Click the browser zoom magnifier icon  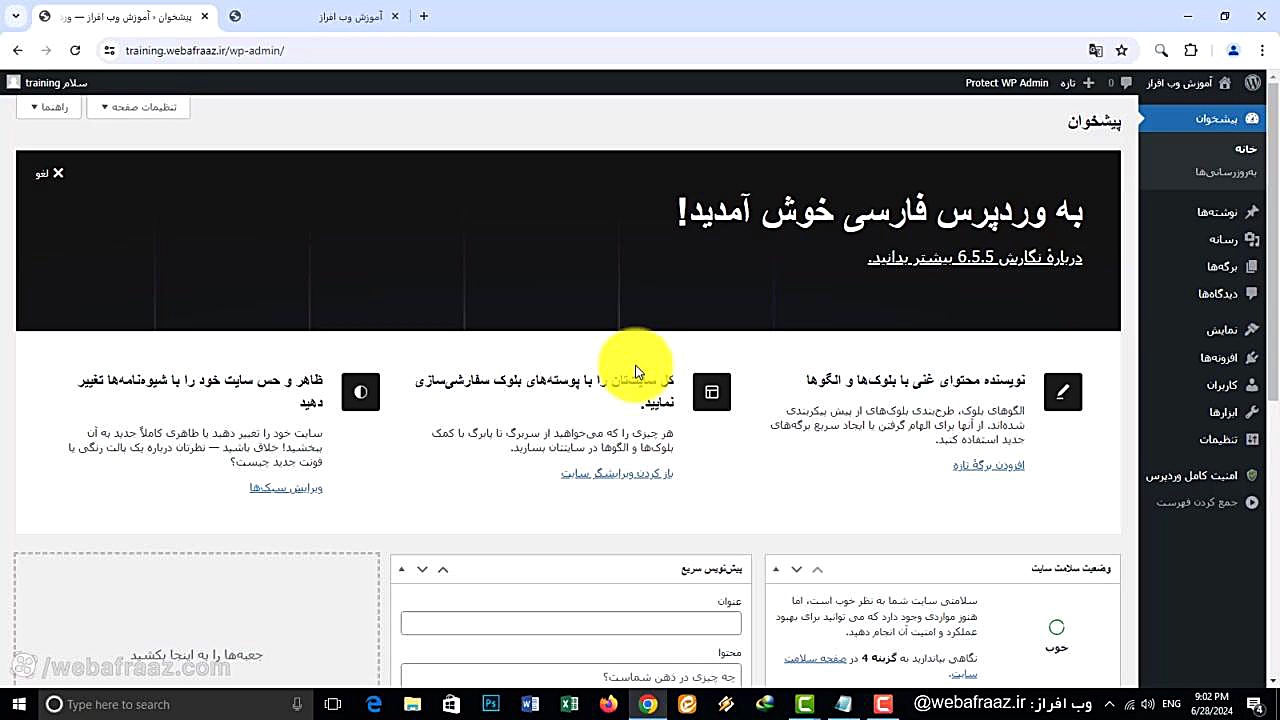[x=1161, y=50]
